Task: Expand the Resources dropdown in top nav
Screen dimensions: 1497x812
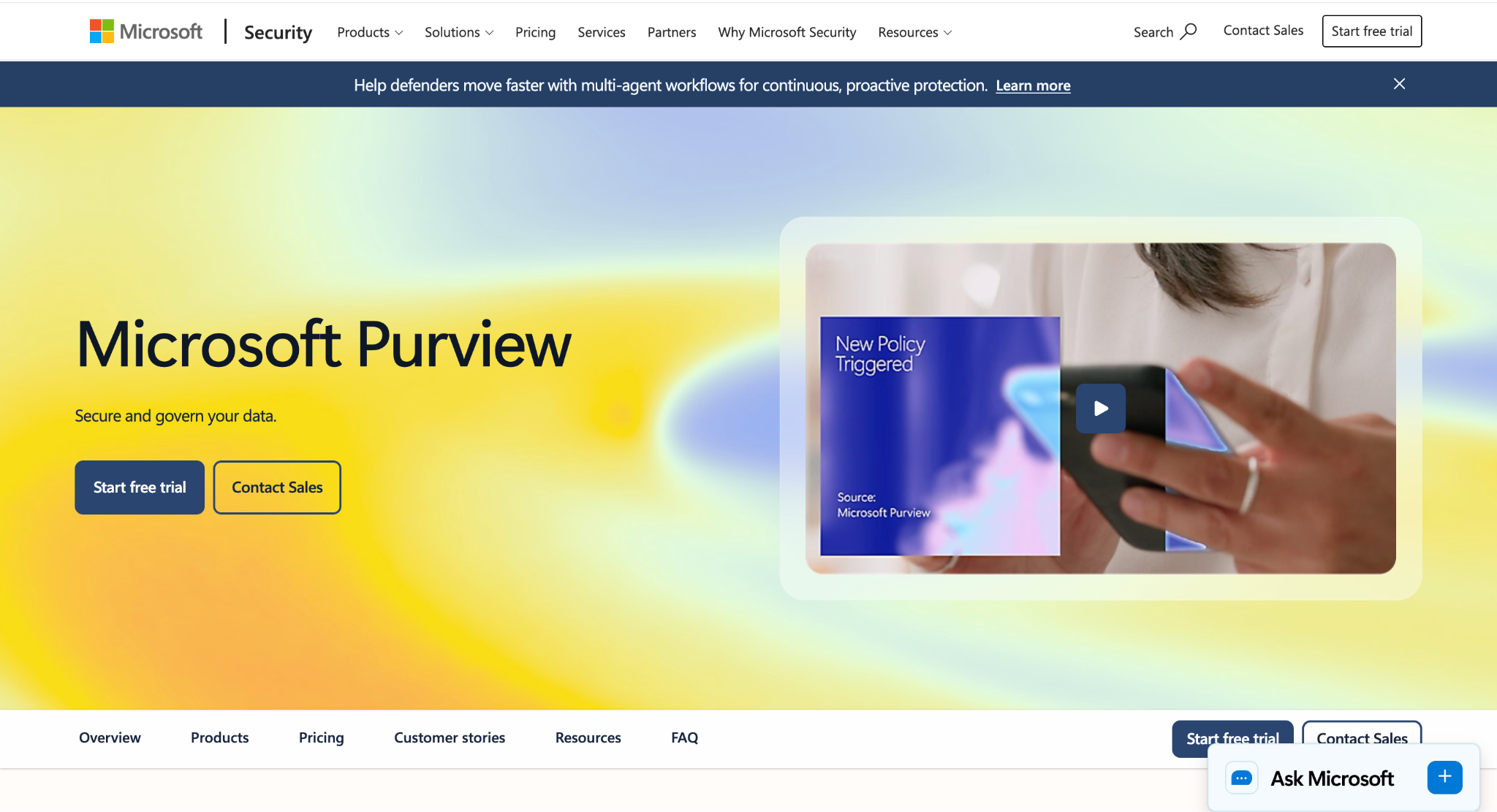Action: point(914,32)
